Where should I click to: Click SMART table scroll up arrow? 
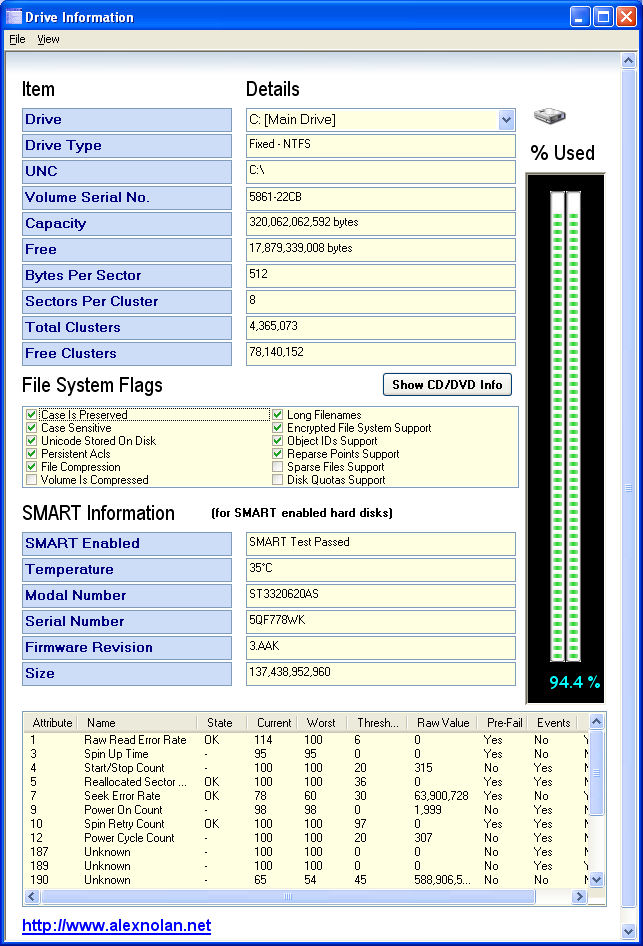coord(596,722)
